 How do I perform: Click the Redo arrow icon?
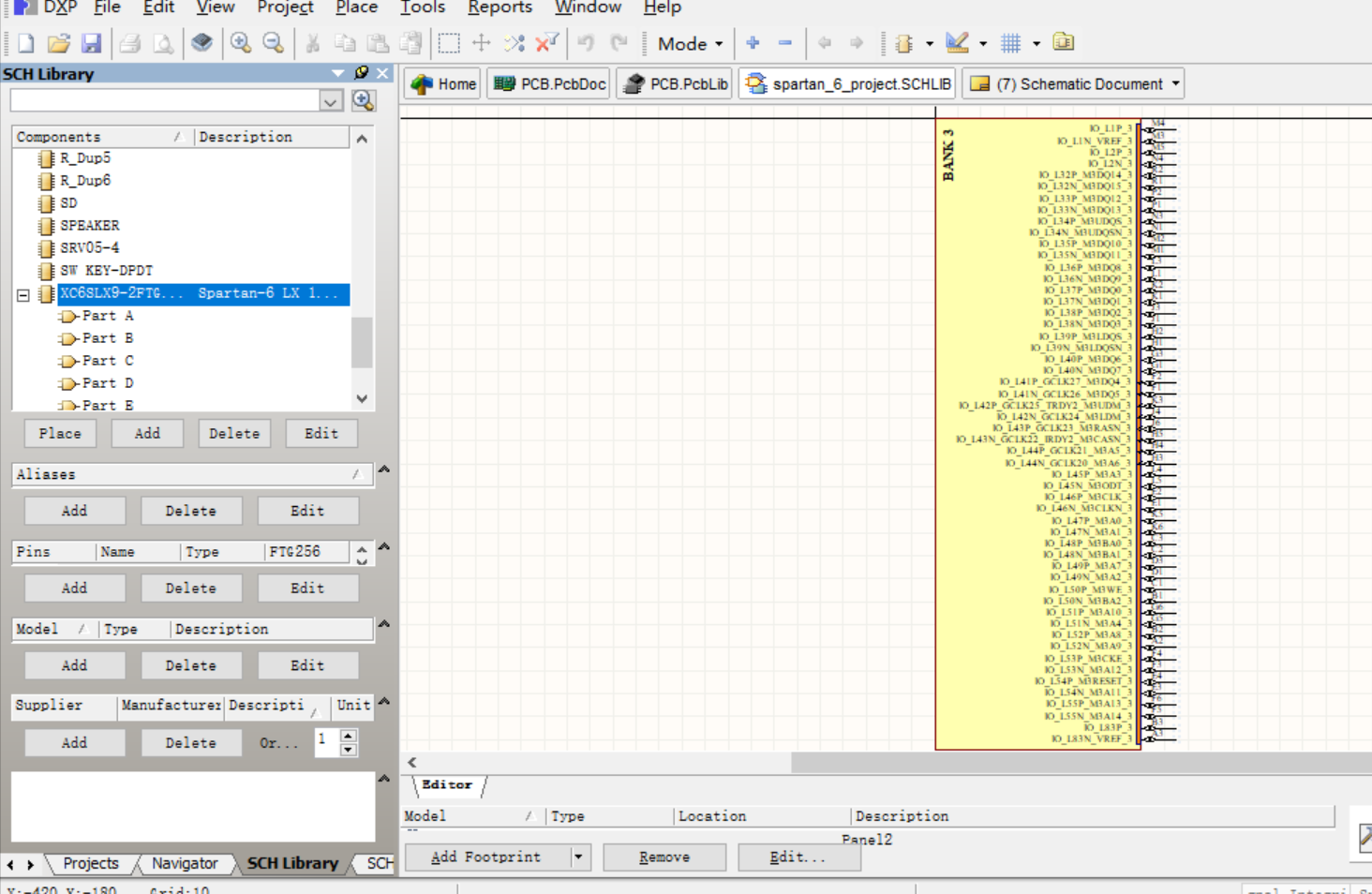(x=619, y=43)
